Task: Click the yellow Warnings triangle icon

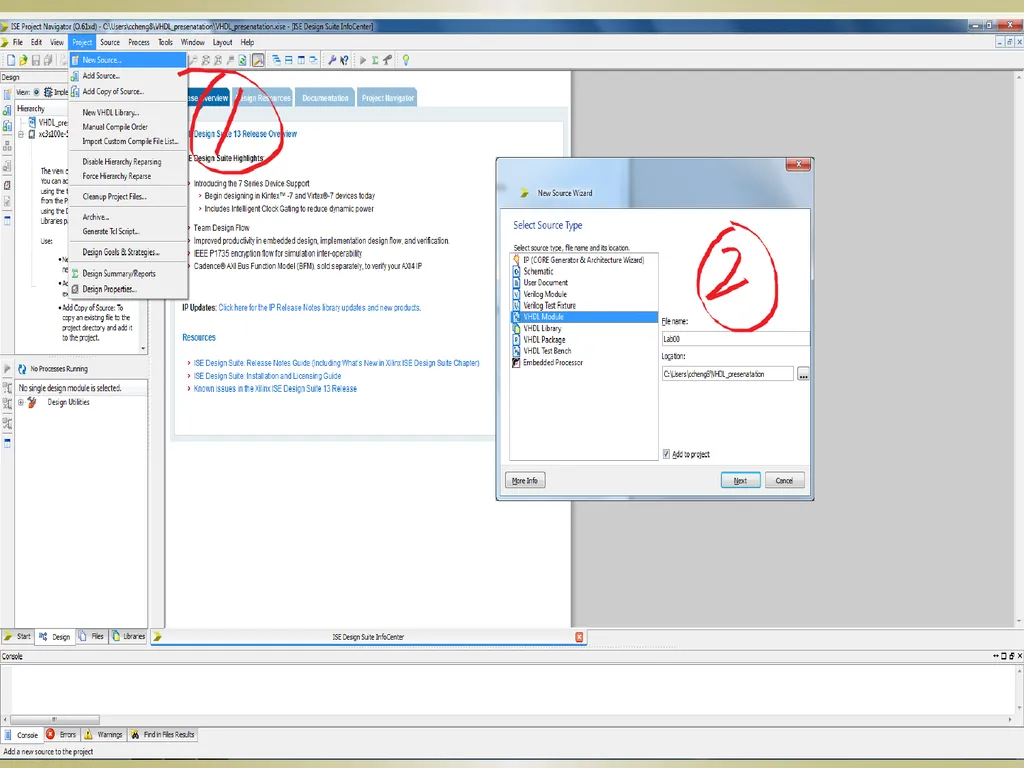Action: [x=88, y=735]
